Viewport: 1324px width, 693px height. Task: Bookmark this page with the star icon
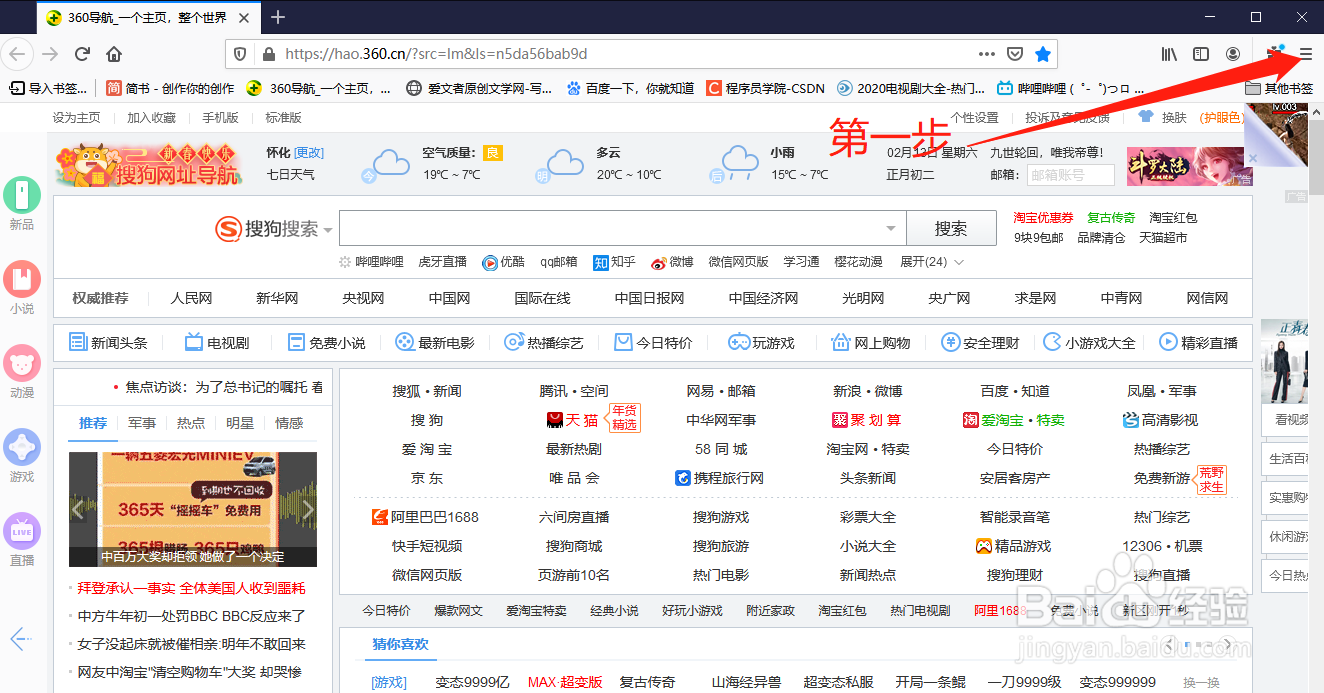[1043, 54]
